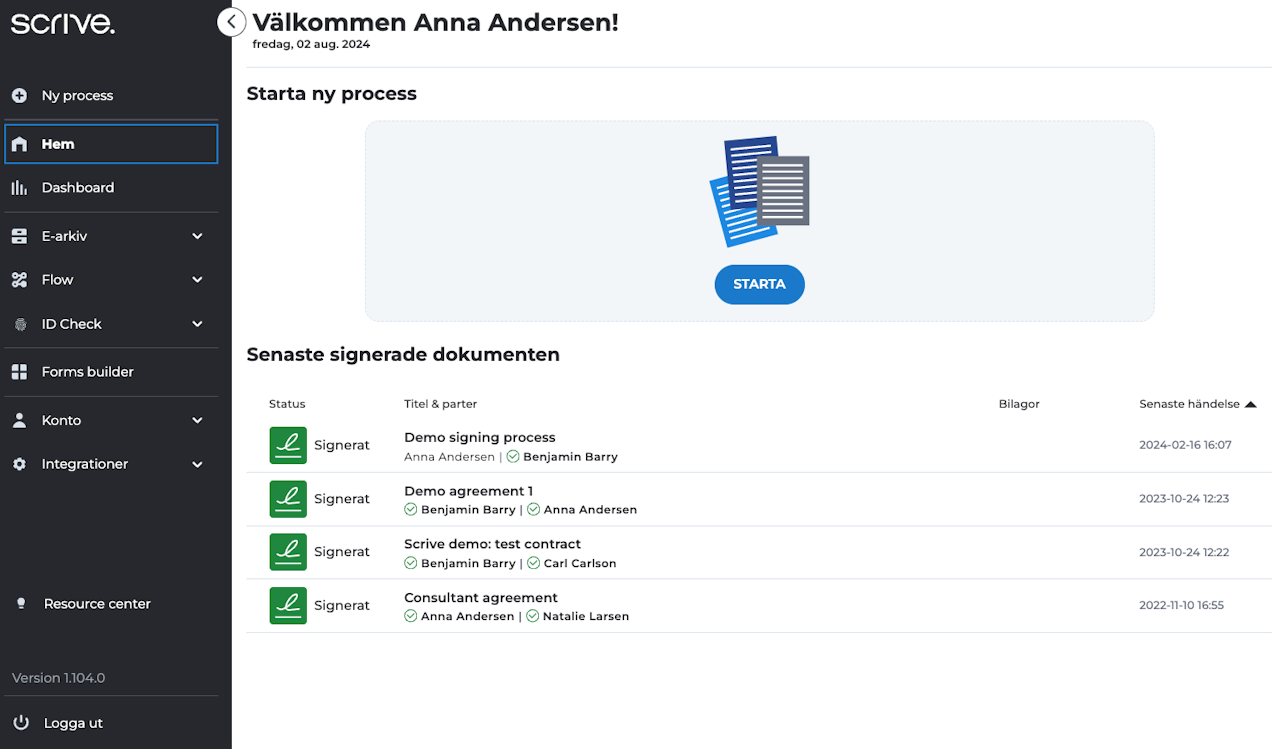
Task: Open the Demo signing process document
Action: (480, 437)
